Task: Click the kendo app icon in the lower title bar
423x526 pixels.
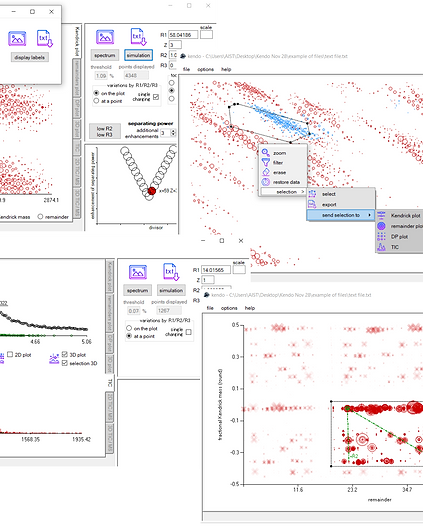Action: 207,295
